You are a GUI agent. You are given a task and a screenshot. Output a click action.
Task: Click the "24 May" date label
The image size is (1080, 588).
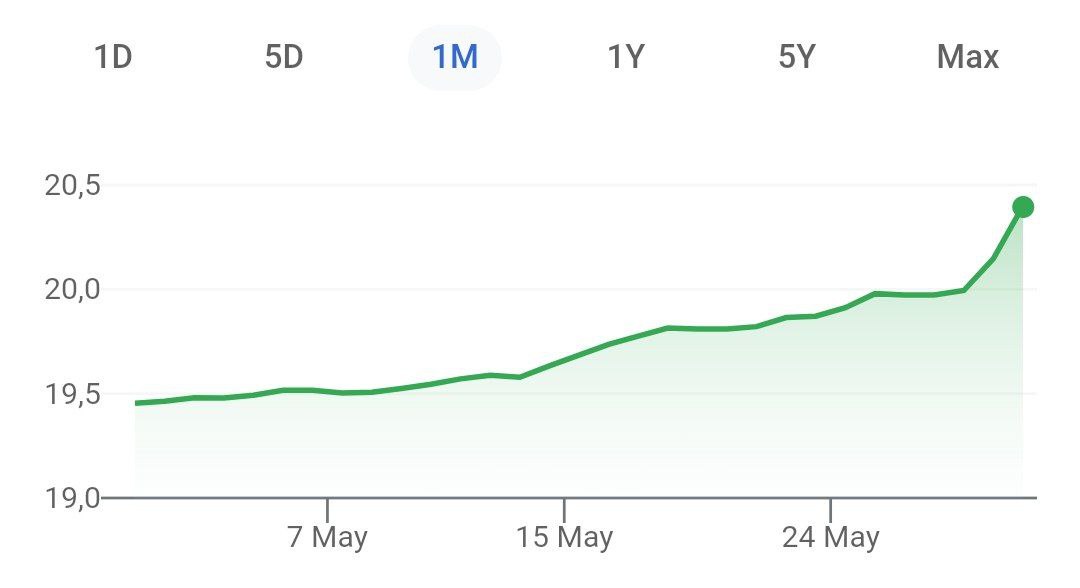pos(830,538)
